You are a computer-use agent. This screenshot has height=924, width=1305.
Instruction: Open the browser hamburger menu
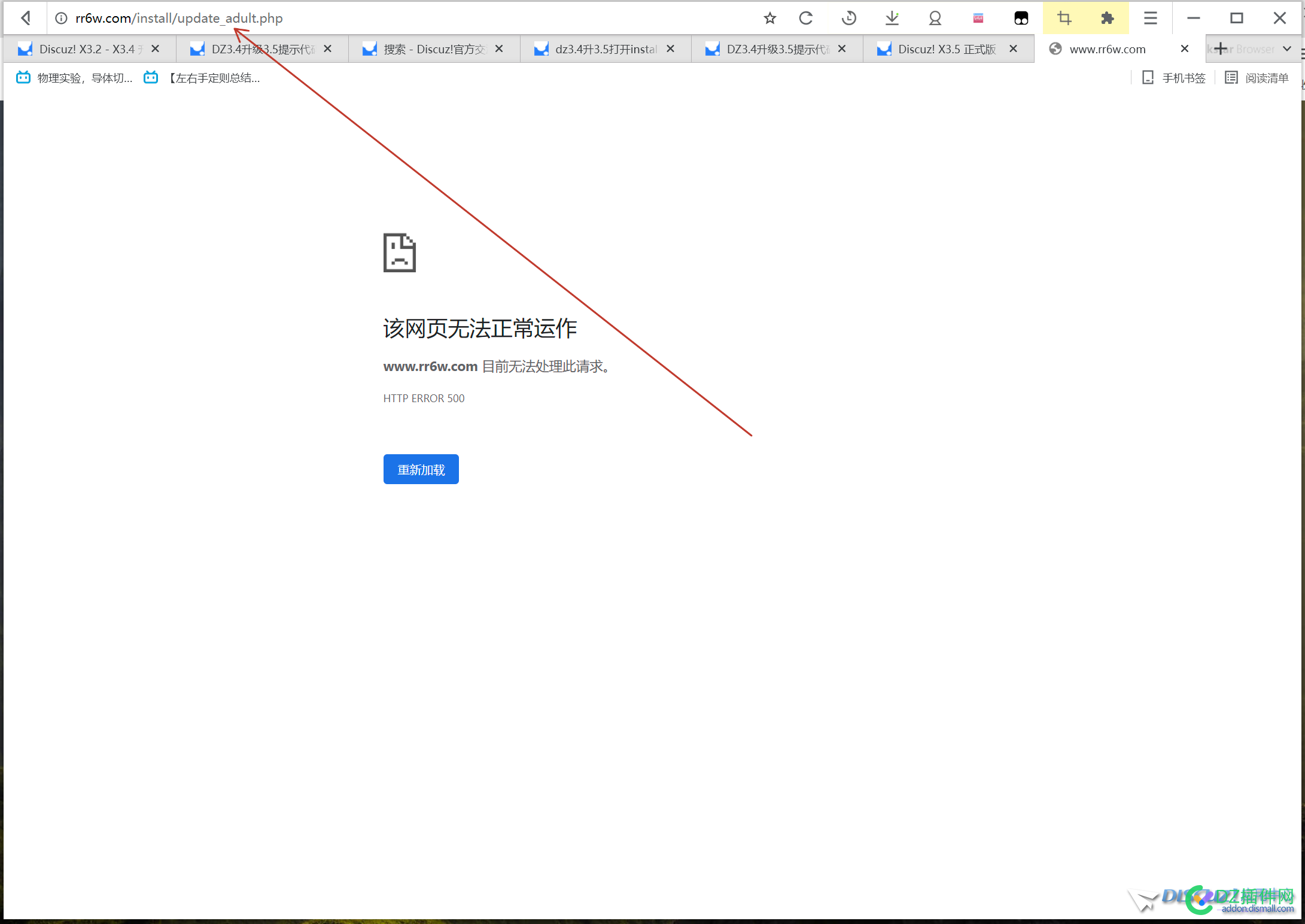coord(1150,19)
